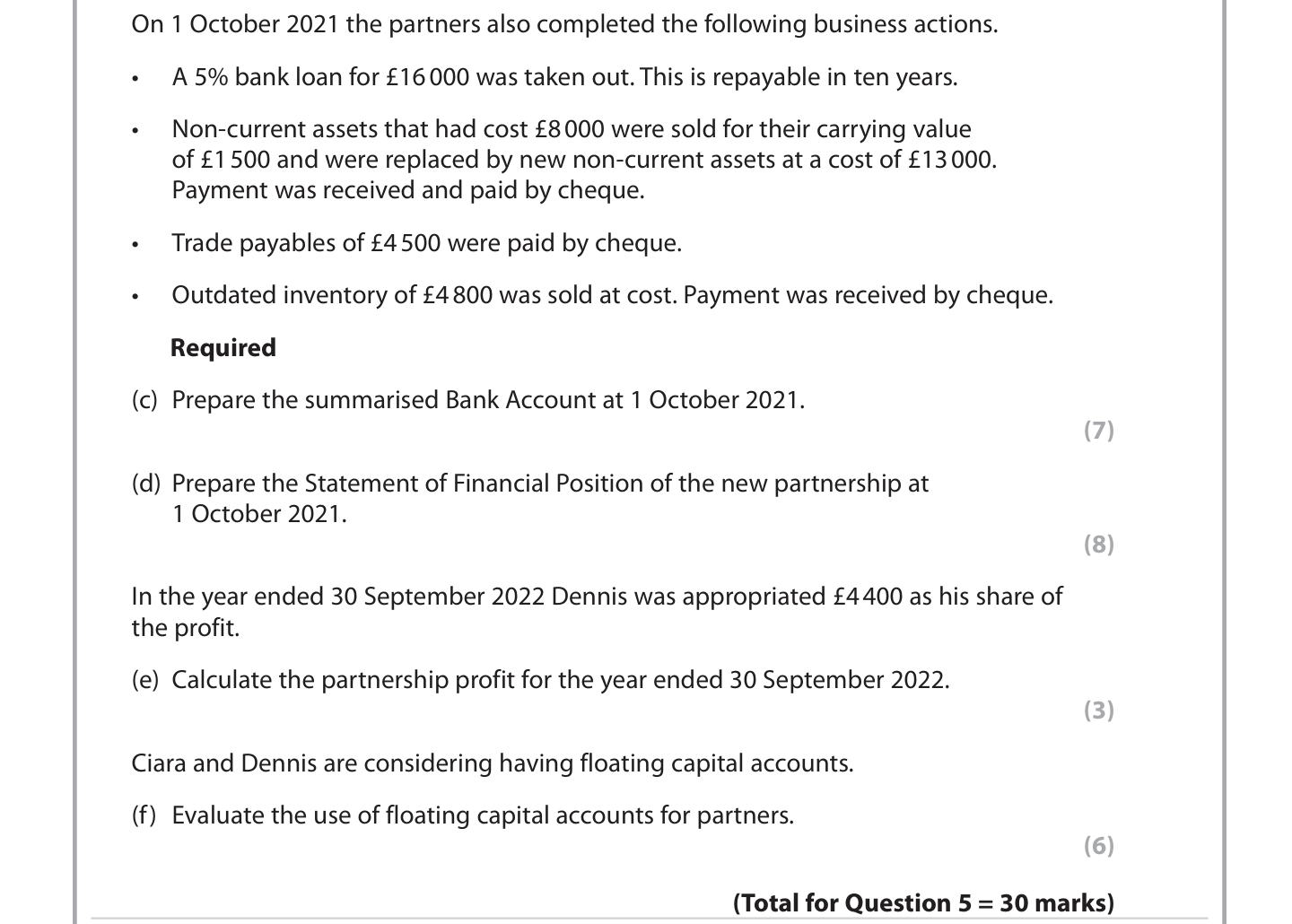
Task: Click the 'Ciara and Dennis are considering' sentence
Action: click(492, 763)
